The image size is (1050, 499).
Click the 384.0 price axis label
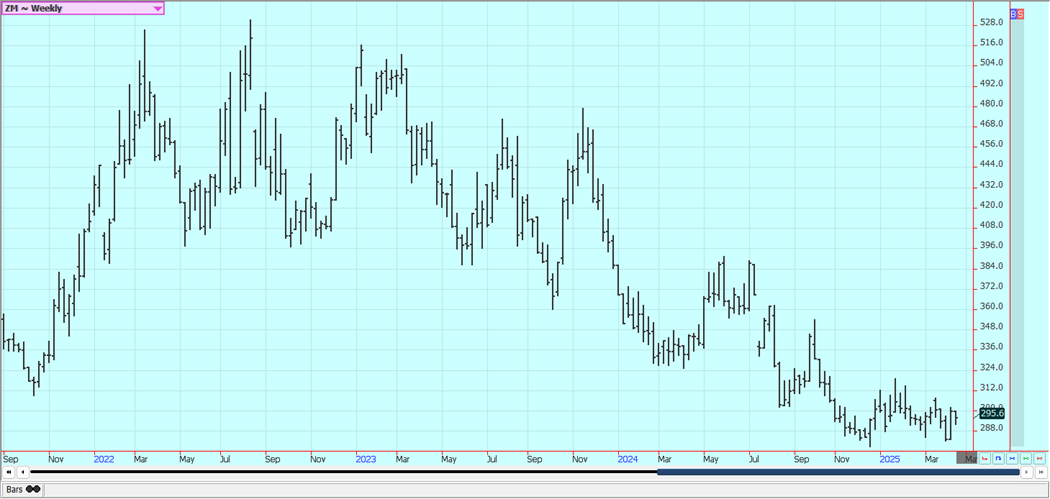tap(992, 266)
